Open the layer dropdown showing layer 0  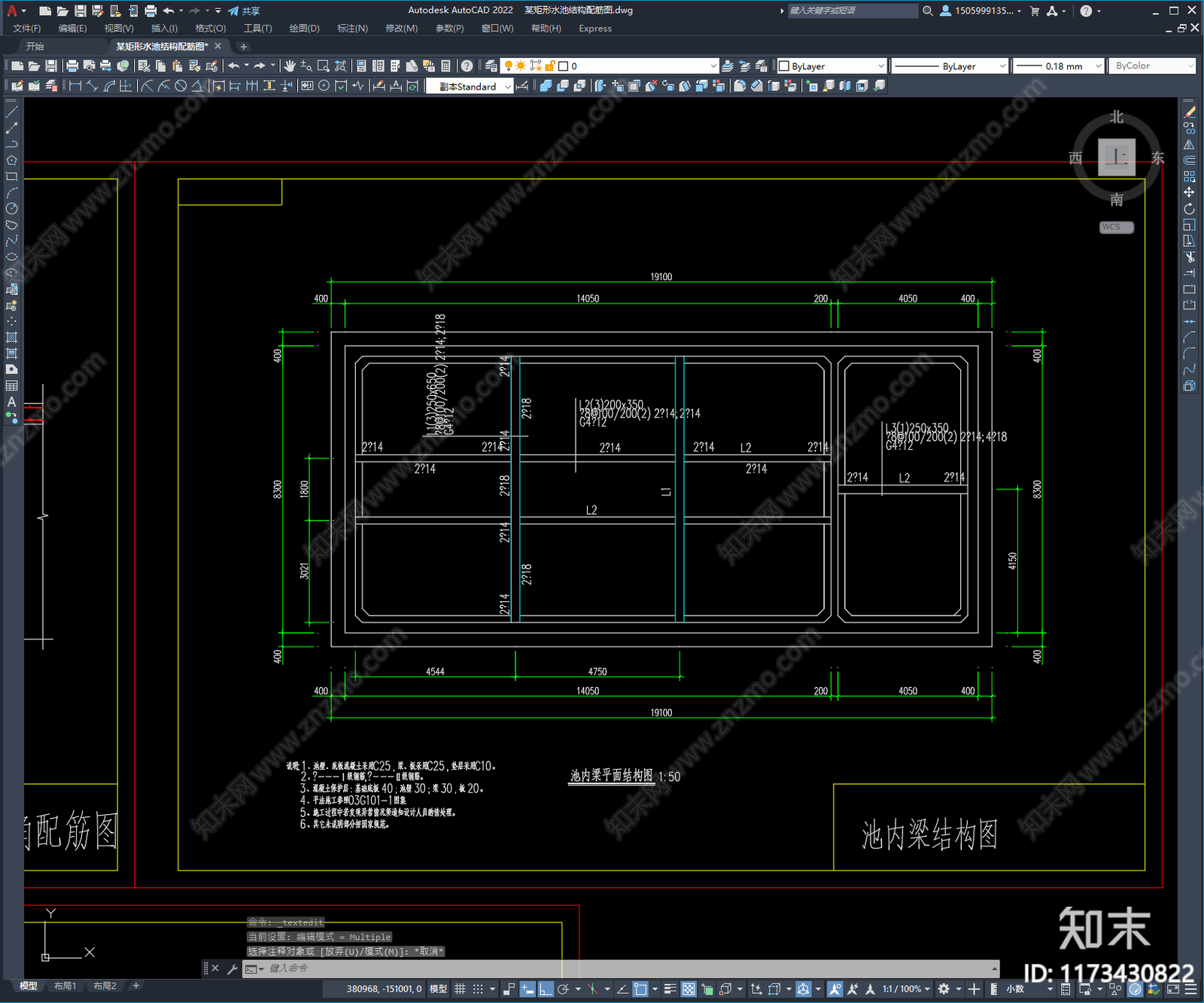click(611, 66)
